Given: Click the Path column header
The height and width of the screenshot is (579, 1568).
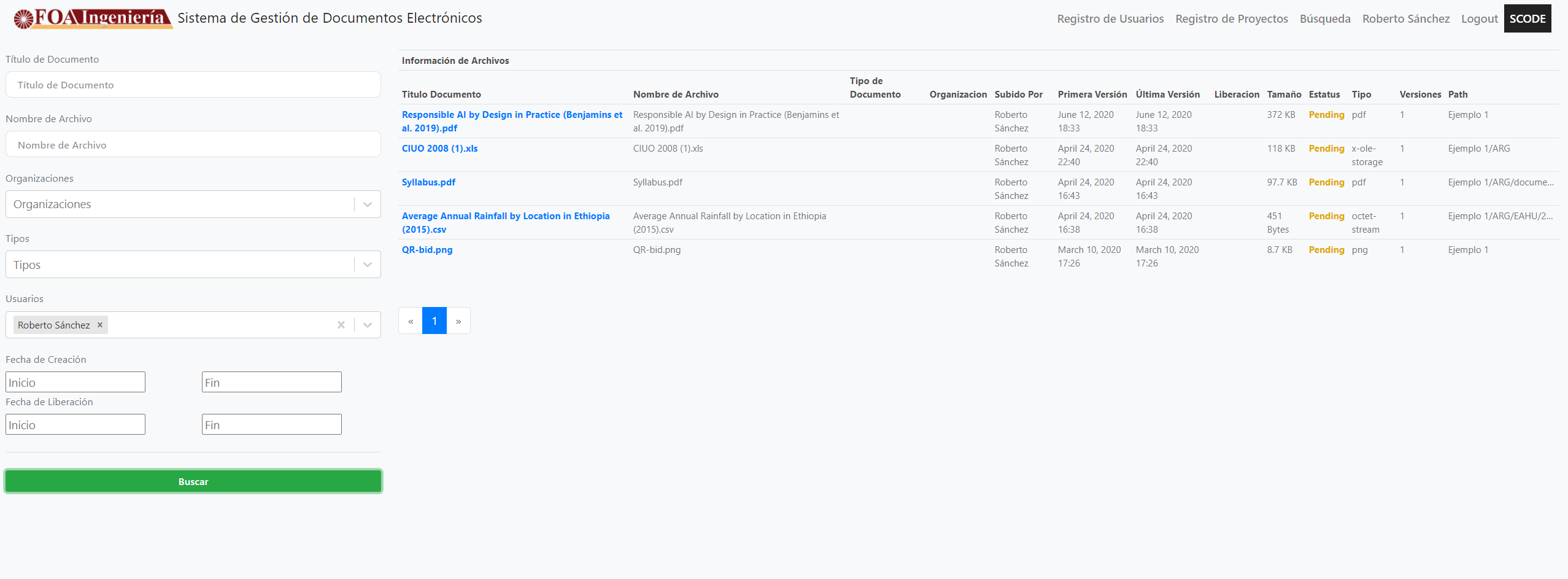Looking at the screenshot, I should tap(1458, 95).
